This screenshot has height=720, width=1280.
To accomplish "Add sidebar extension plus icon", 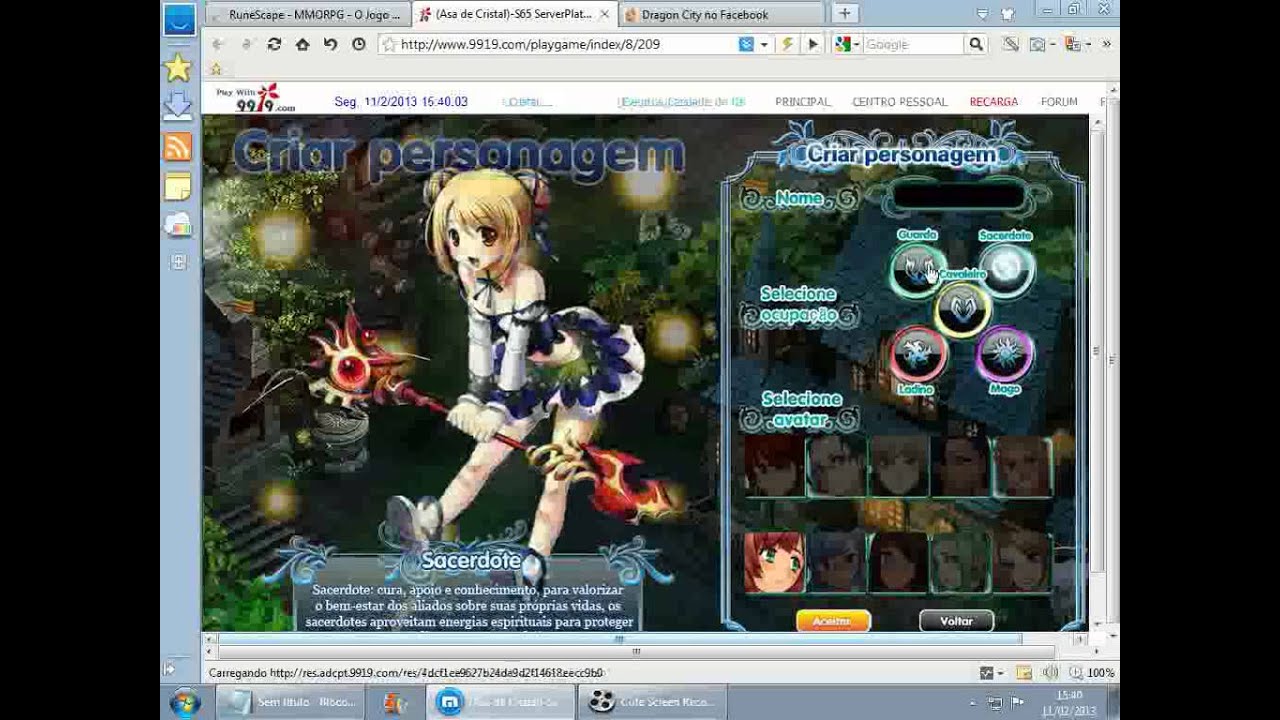I will pos(178,262).
